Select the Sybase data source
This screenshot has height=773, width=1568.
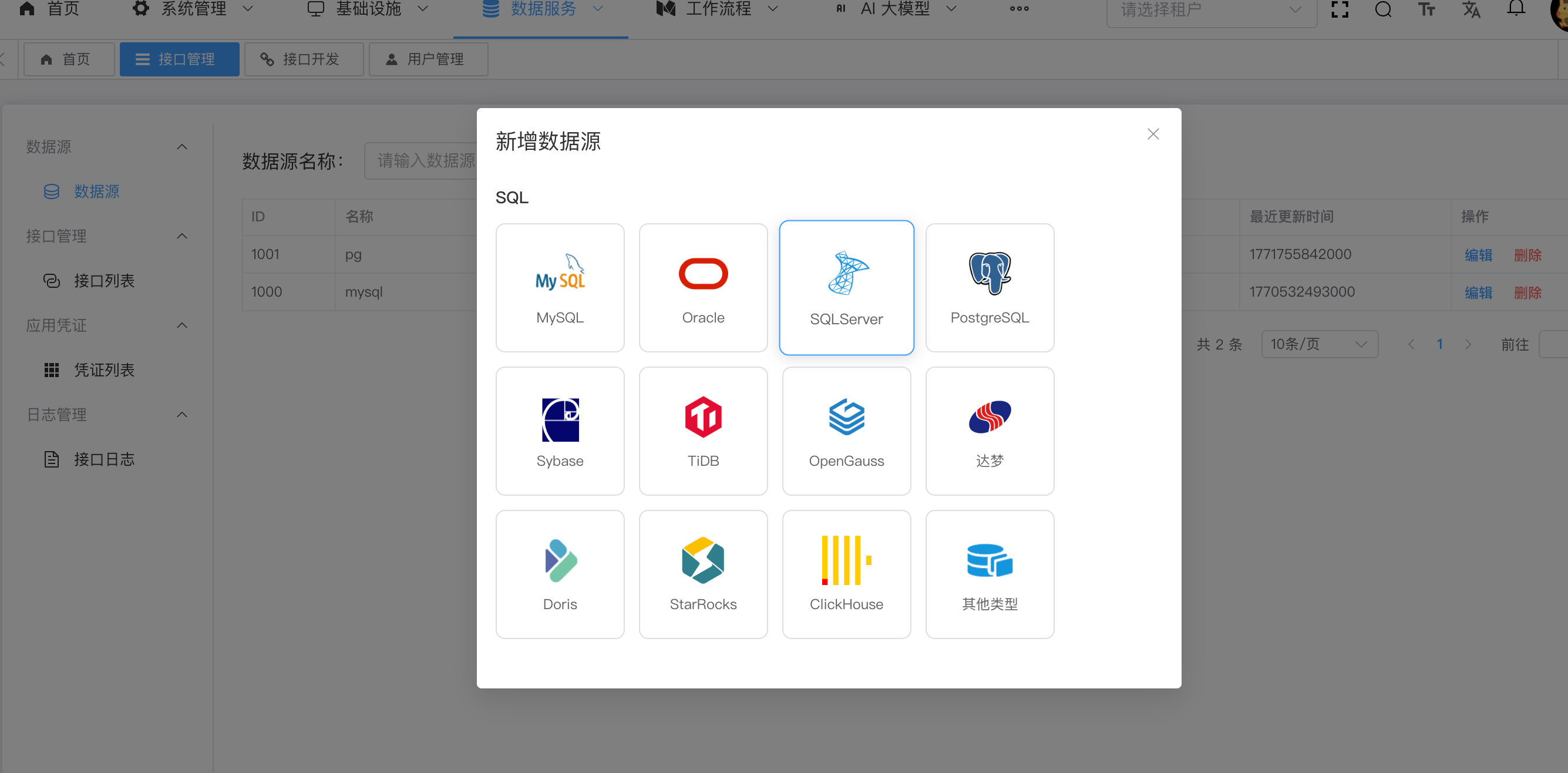tap(560, 431)
